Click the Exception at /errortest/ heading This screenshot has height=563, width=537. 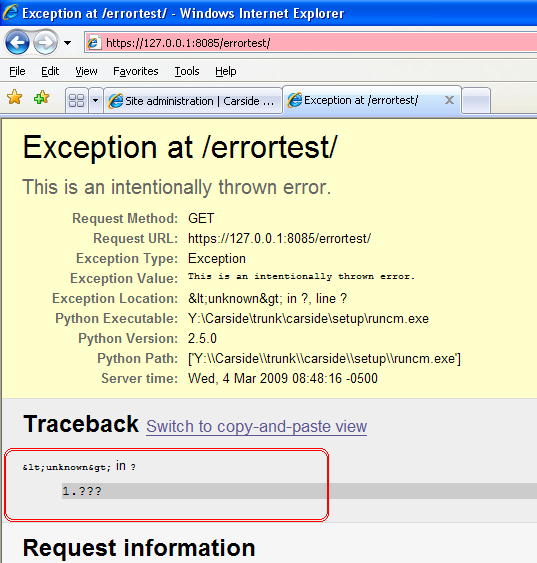click(x=180, y=147)
